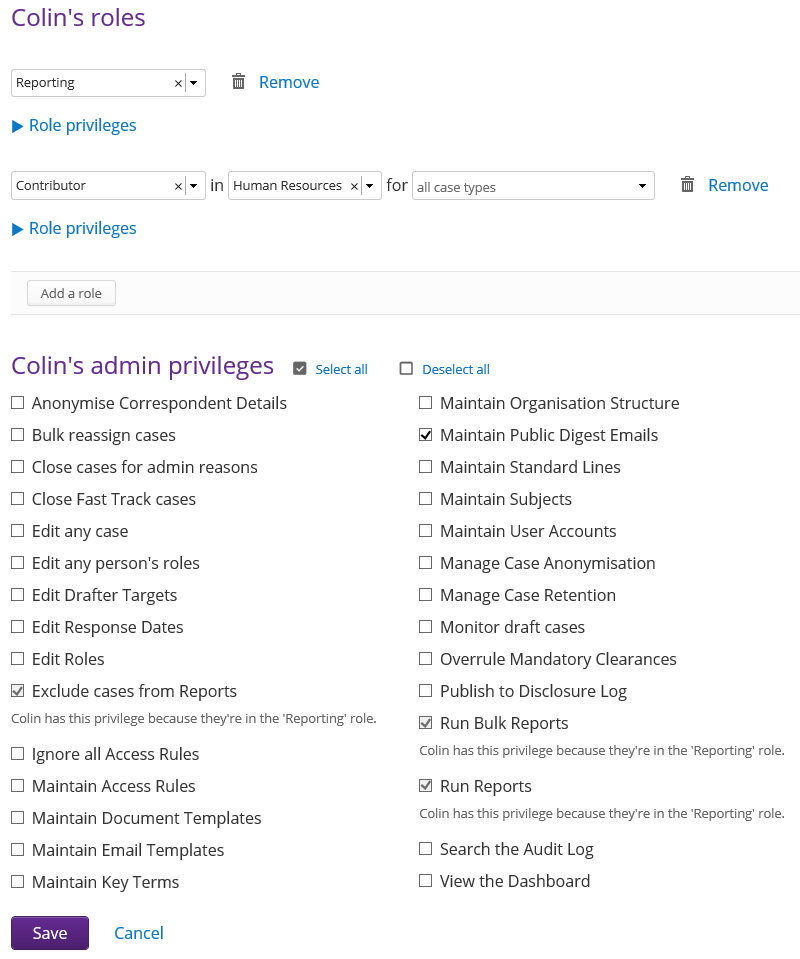This screenshot has width=800, height=959.
Task: Open the Reporting role dropdown arrow
Action: click(x=194, y=83)
